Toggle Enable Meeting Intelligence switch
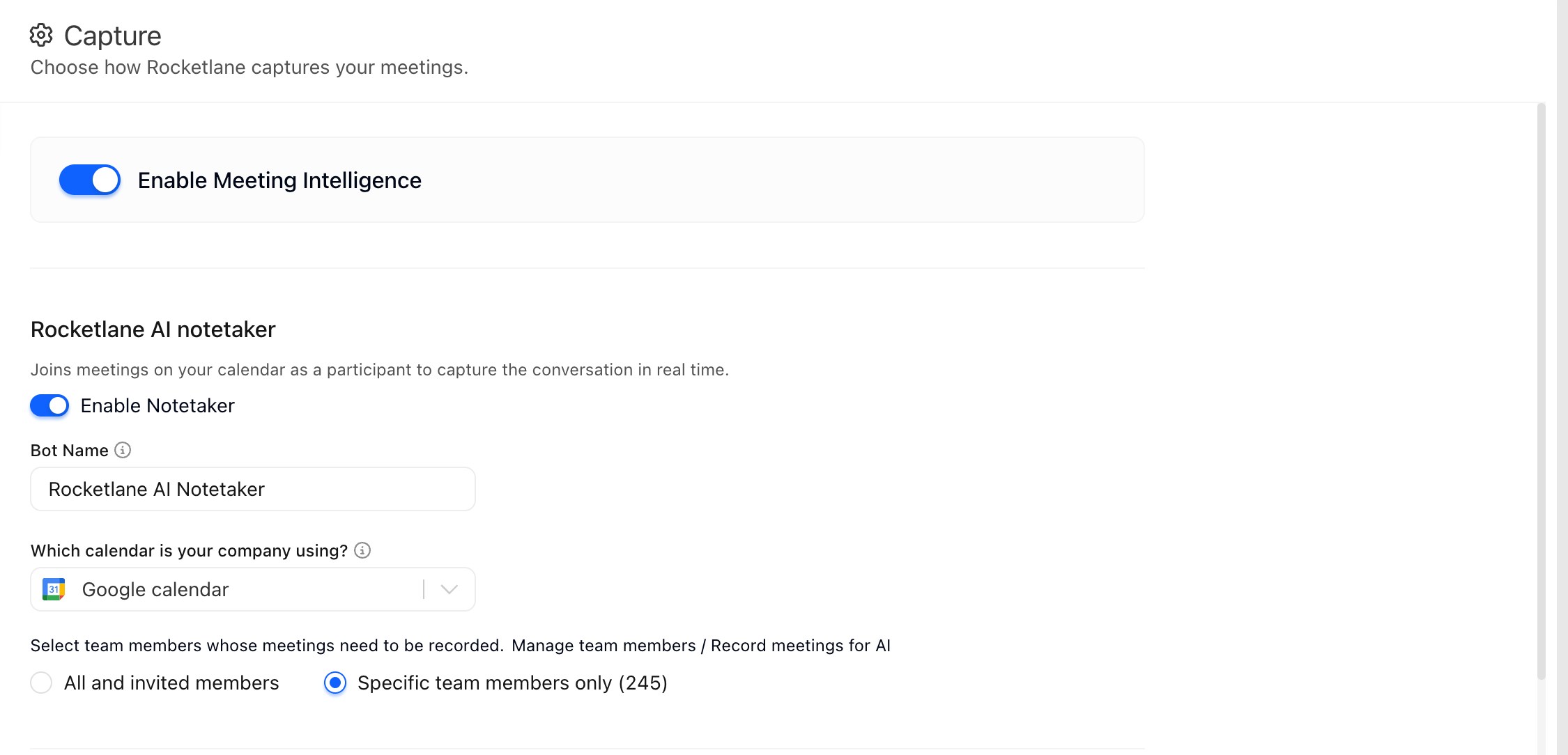The width and height of the screenshot is (1568, 755). pos(89,180)
